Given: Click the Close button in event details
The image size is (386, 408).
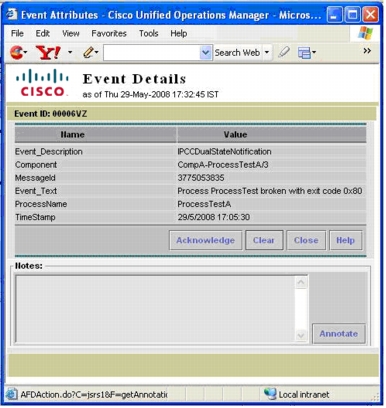Looking at the screenshot, I should [306, 240].
